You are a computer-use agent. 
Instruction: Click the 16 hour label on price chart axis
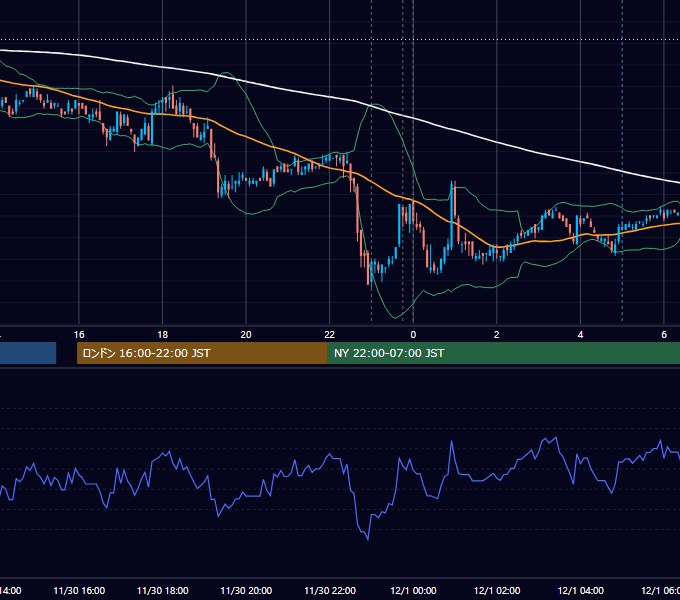point(79,335)
